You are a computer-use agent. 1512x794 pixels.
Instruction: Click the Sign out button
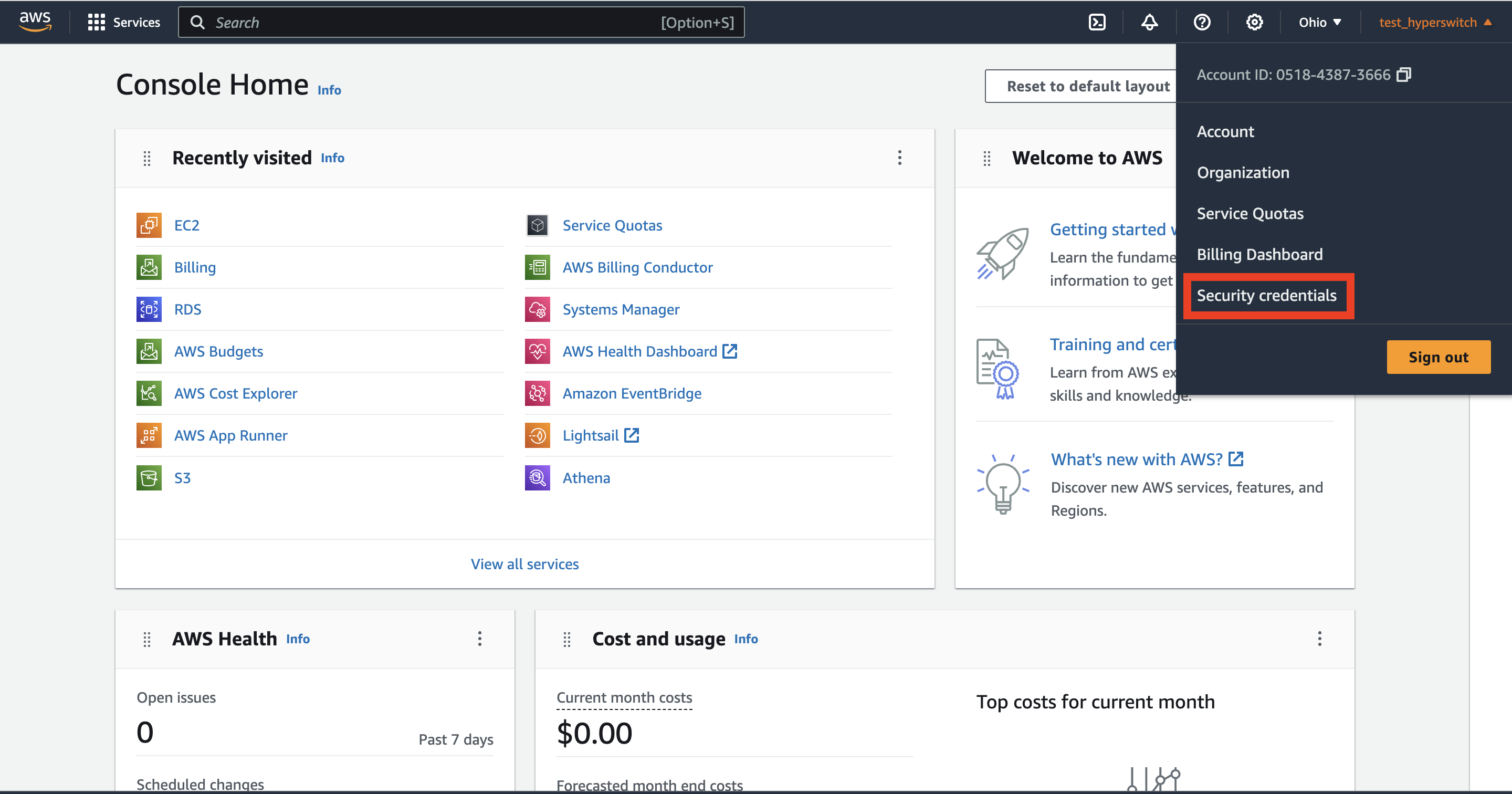[1438, 357]
